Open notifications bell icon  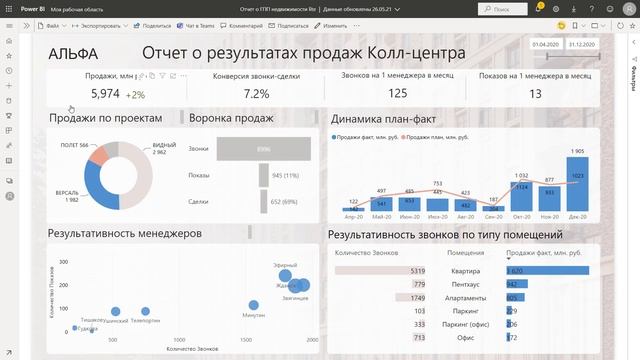point(539,8)
